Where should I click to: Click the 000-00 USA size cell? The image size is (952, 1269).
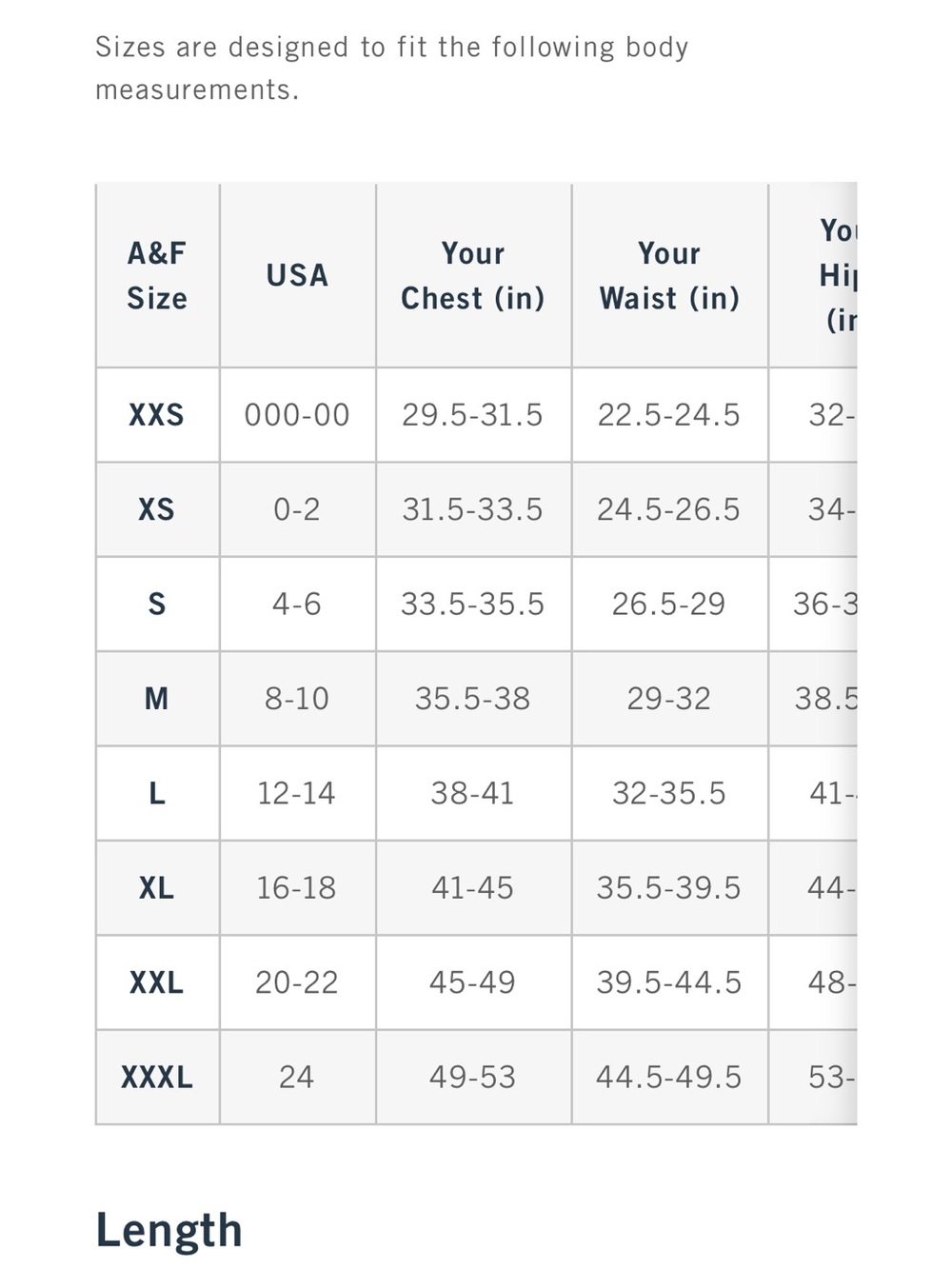297,415
